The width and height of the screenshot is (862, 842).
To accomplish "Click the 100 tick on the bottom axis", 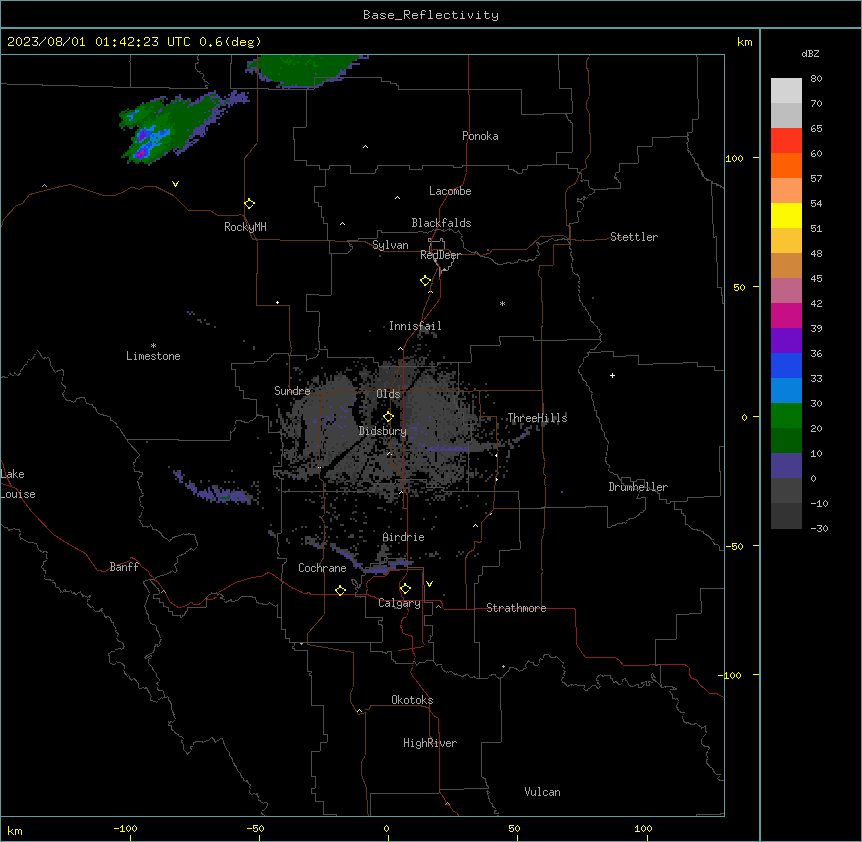I will coord(643,828).
